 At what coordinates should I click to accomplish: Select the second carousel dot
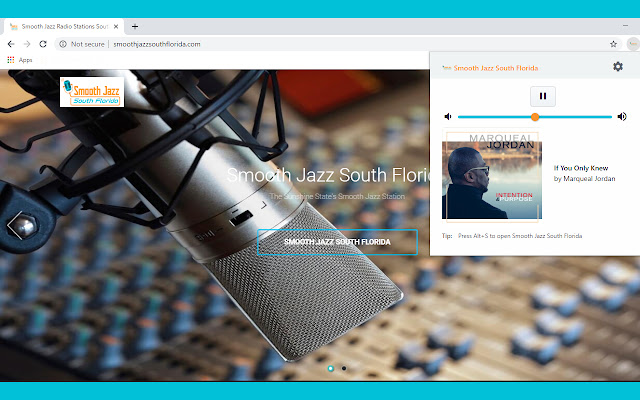344,368
